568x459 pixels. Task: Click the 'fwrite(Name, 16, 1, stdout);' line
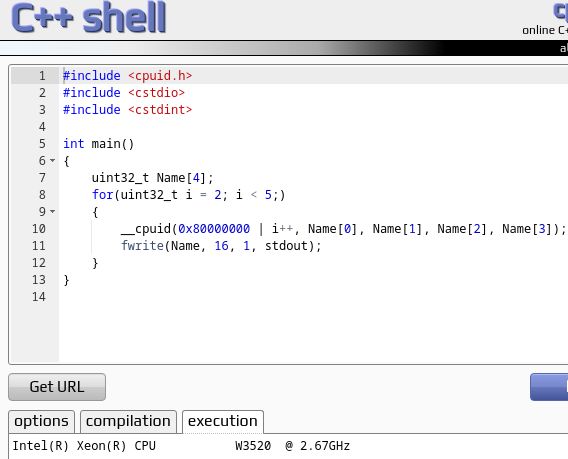[221, 246]
